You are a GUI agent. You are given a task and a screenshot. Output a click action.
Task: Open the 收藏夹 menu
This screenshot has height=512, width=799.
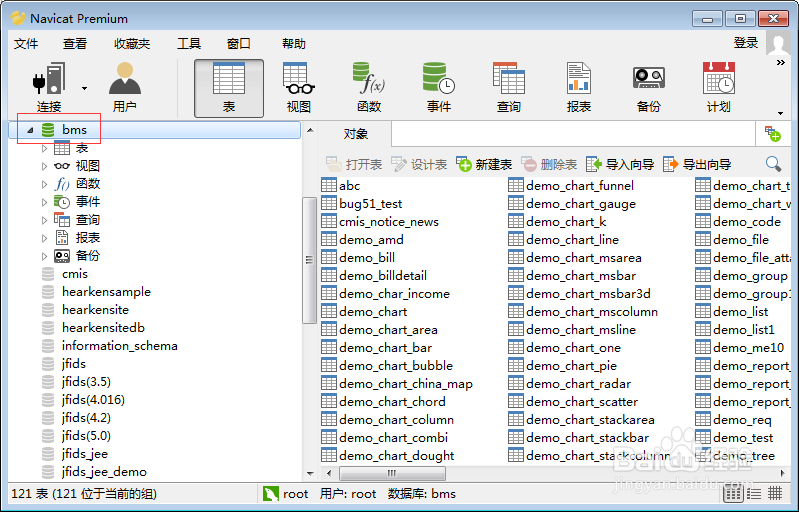[132, 44]
